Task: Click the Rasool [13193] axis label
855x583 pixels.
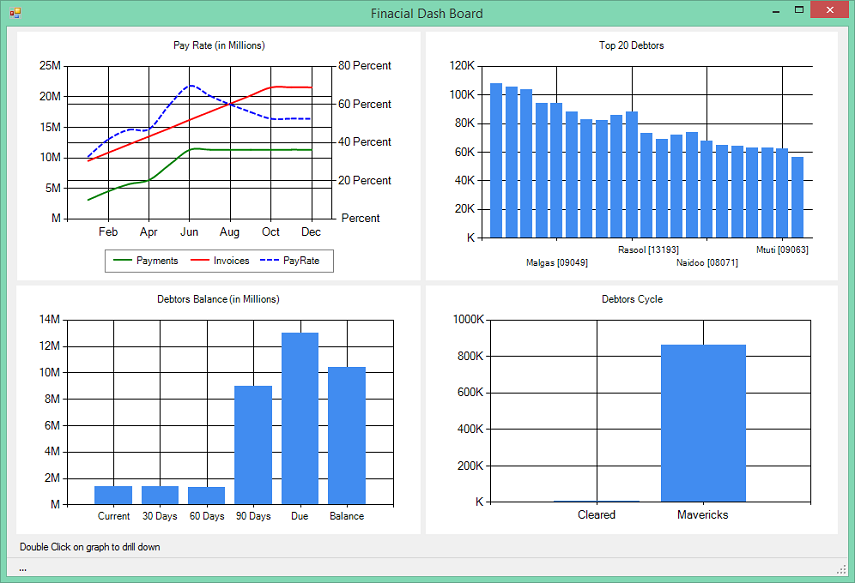Action: [648, 250]
